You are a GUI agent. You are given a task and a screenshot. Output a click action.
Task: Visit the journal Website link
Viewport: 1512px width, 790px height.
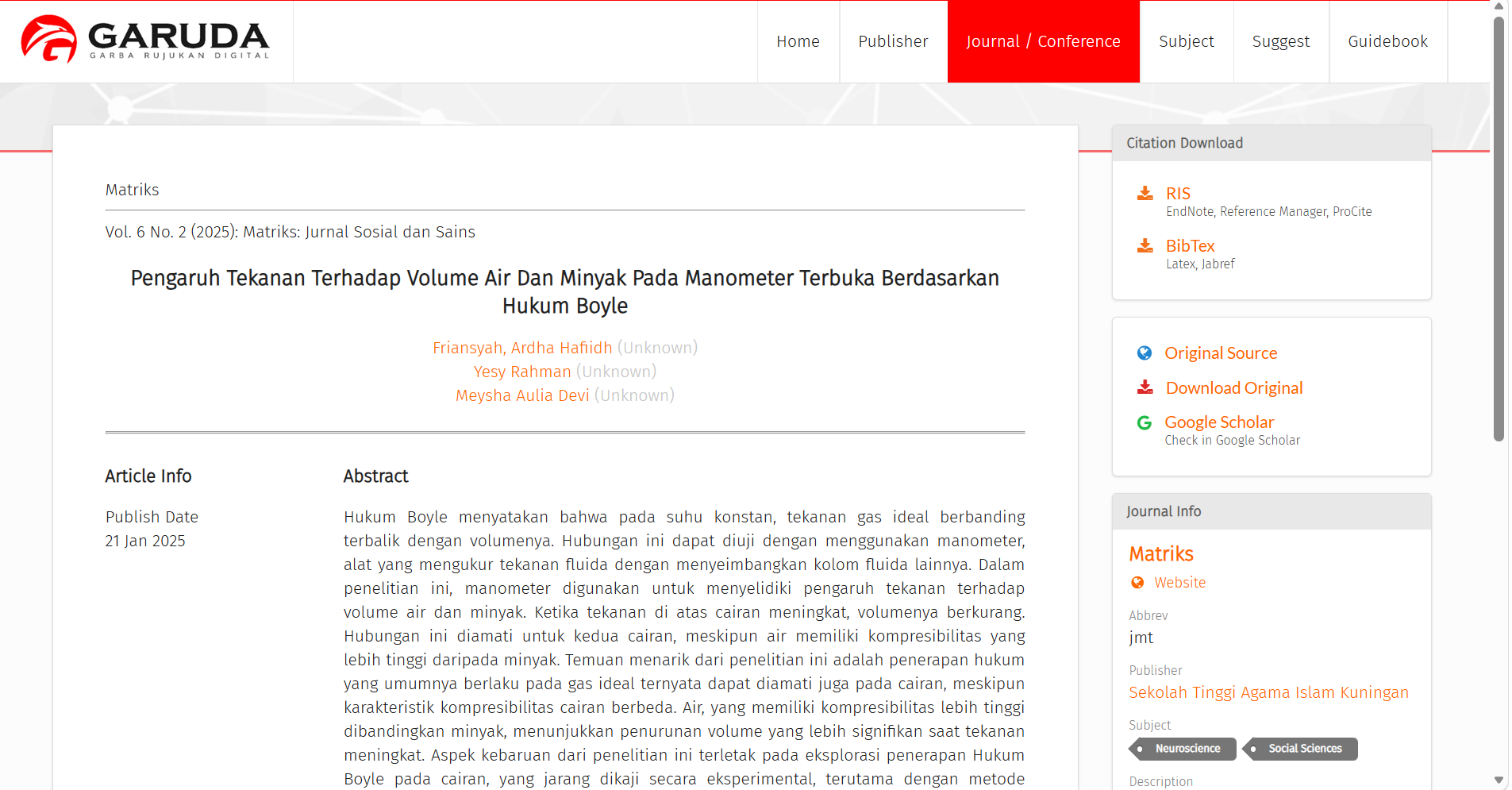1179,583
